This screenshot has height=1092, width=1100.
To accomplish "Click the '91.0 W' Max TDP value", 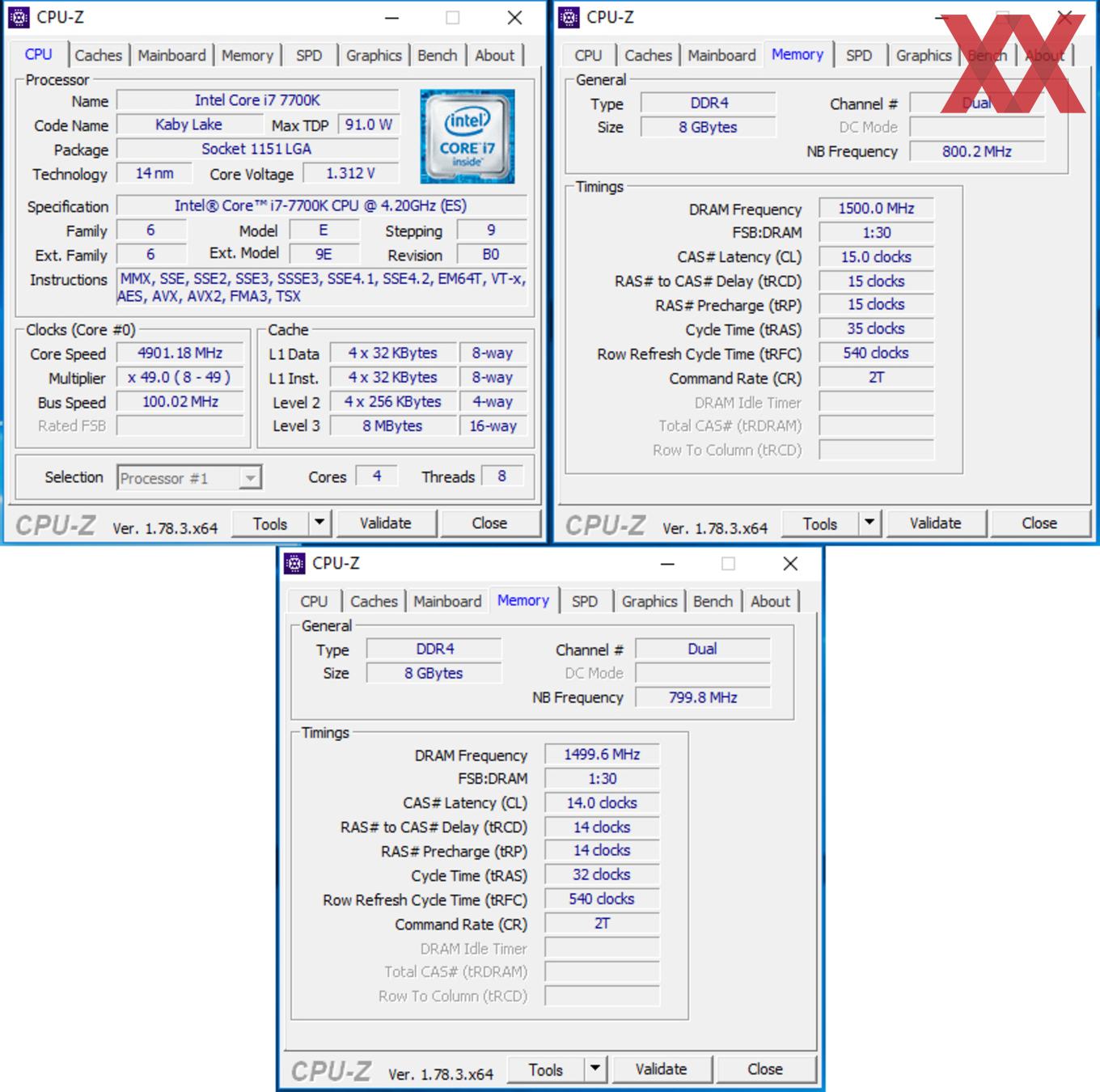I will click(x=369, y=125).
